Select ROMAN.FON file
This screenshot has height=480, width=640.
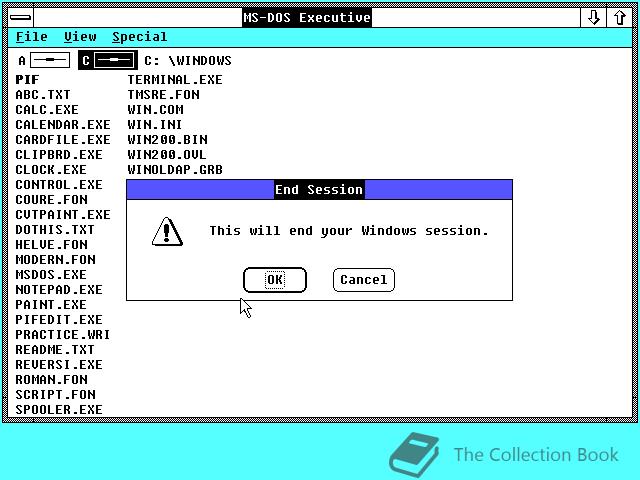pos(51,380)
